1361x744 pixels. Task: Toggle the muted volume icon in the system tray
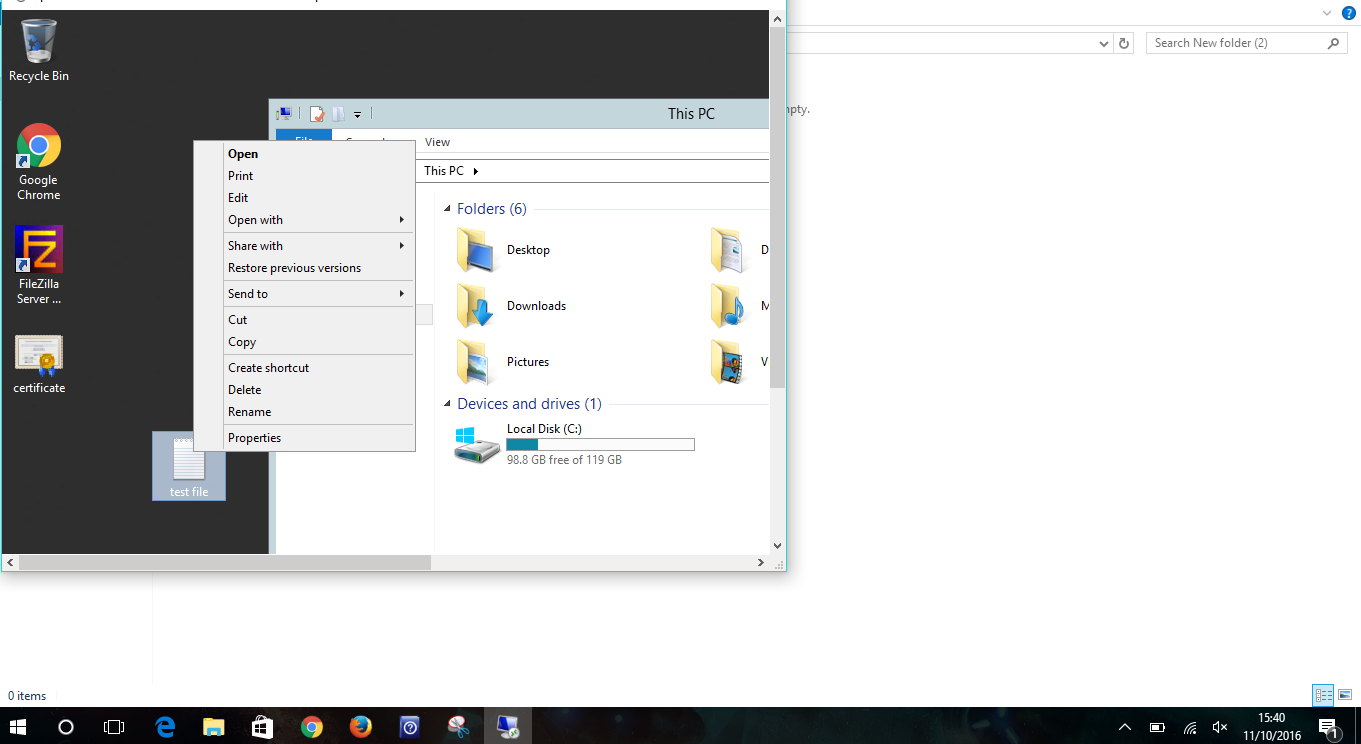coord(1220,727)
